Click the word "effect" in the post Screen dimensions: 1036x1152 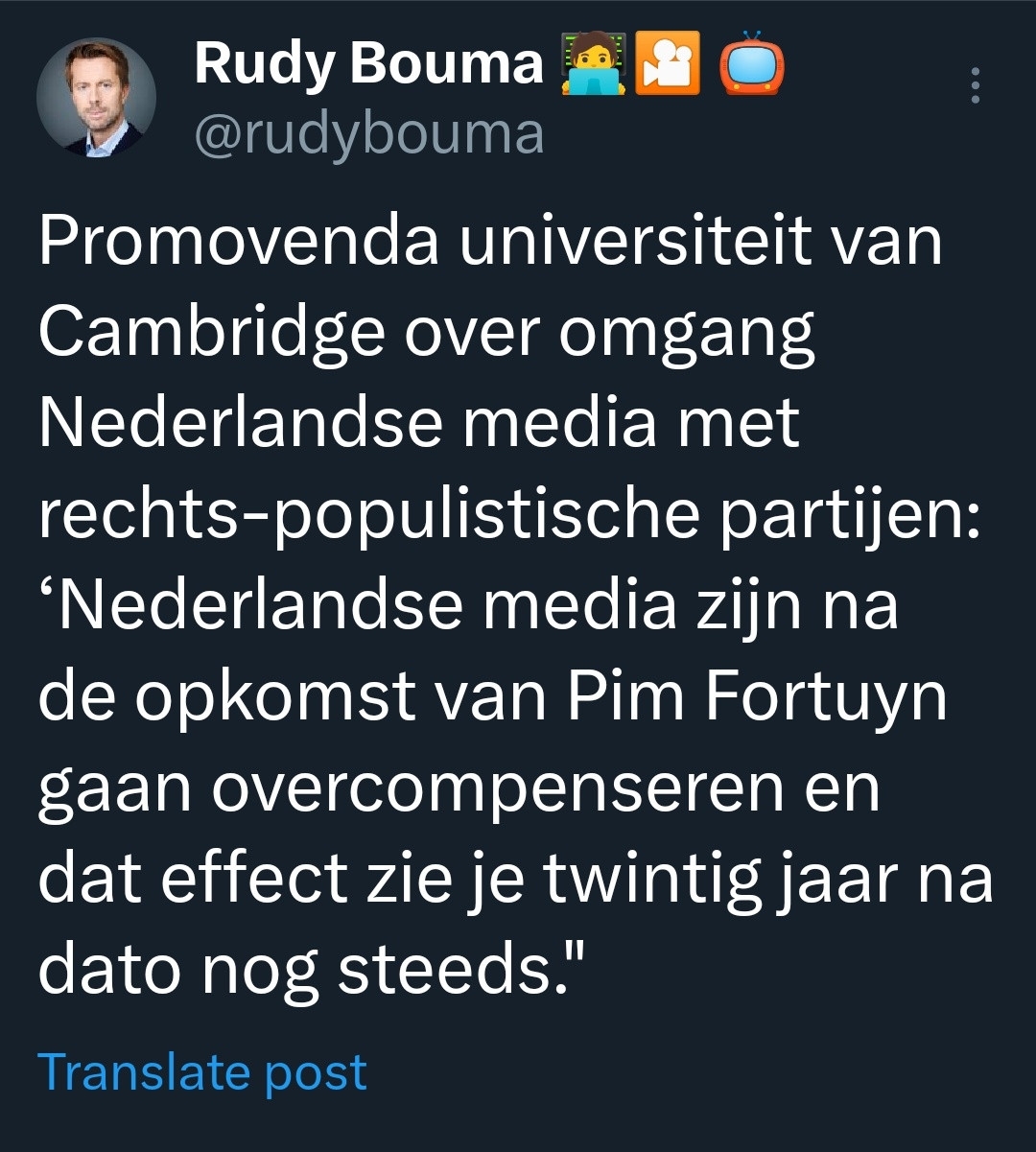coord(253,879)
